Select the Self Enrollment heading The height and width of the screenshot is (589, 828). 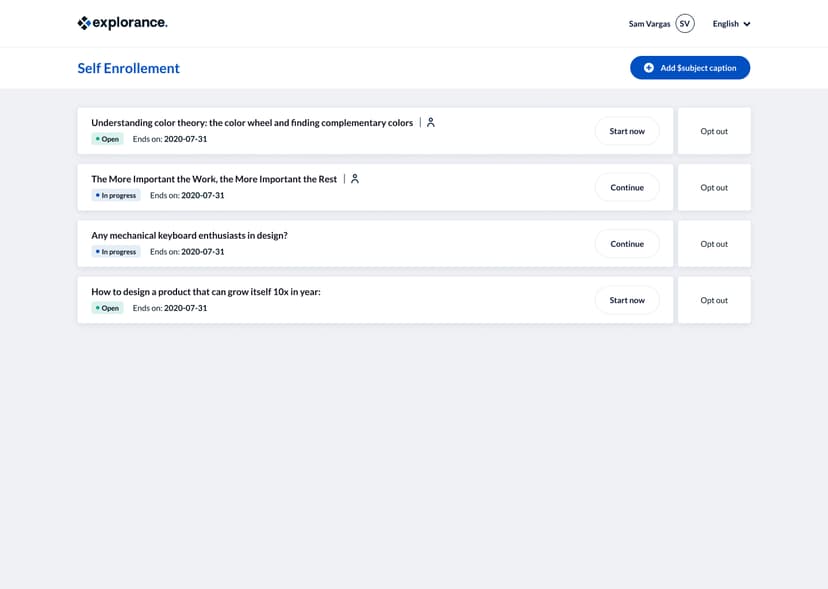(x=128, y=67)
